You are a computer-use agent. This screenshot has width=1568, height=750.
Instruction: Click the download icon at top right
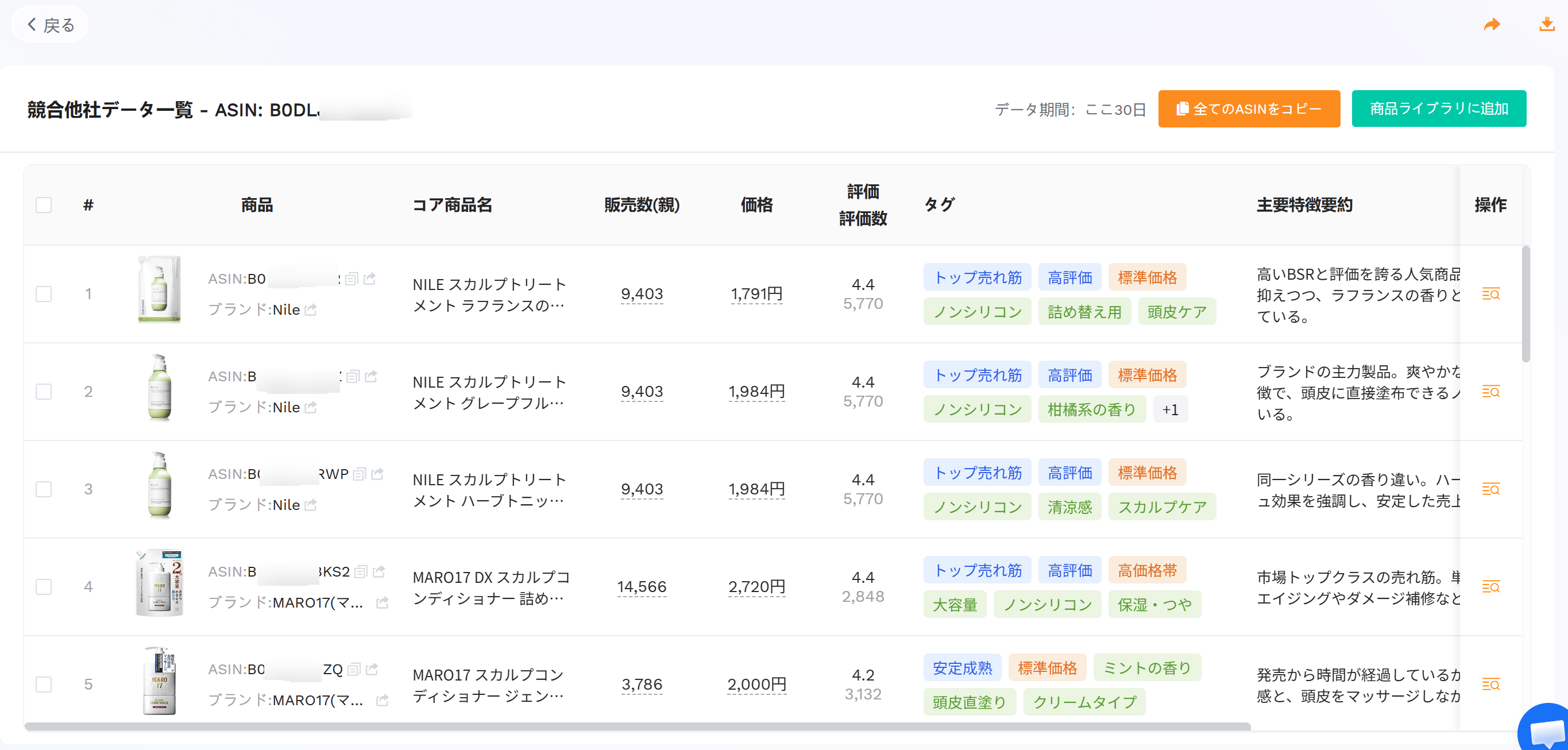coord(1547,24)
